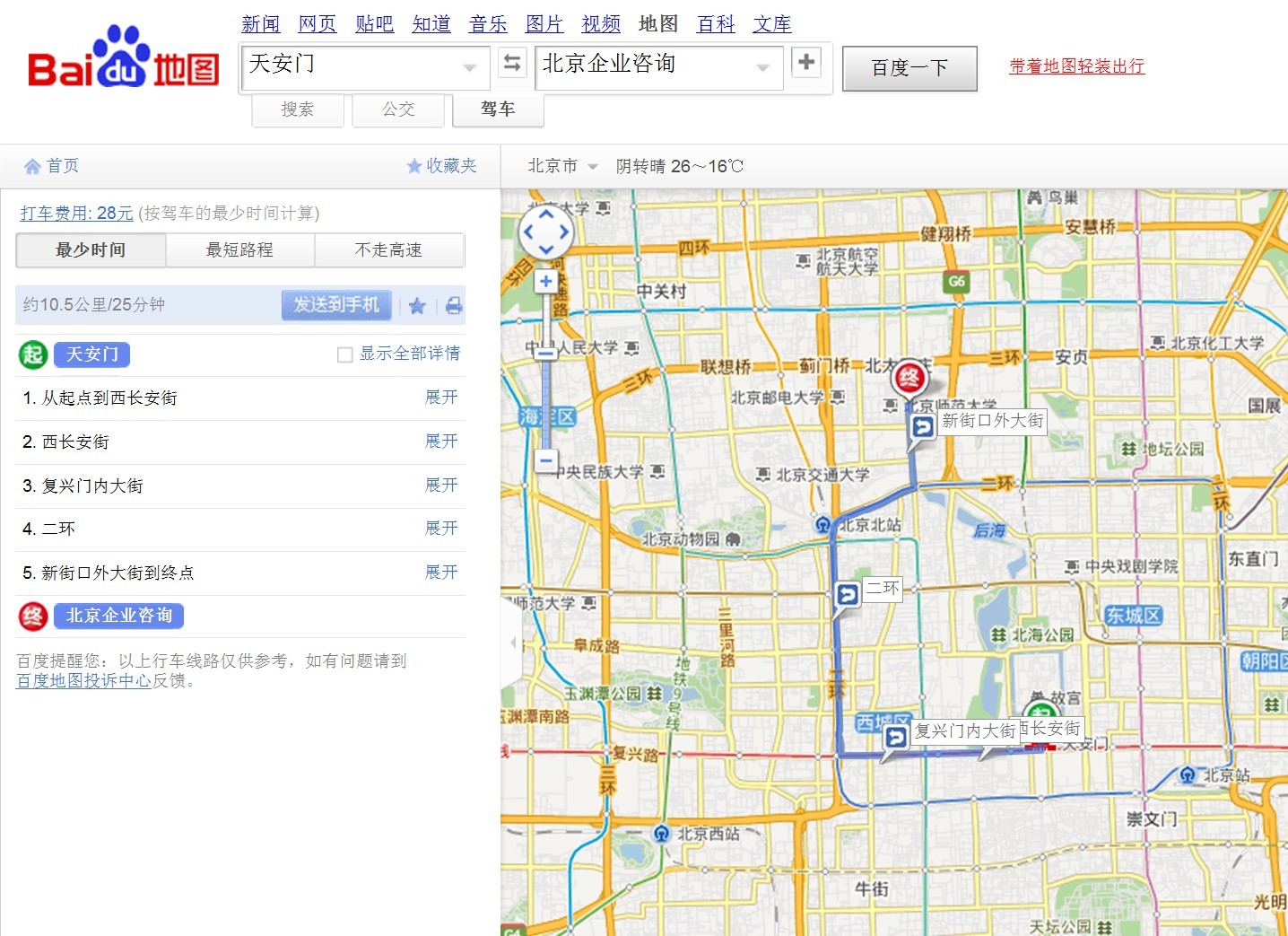Screen dimensions: 1288x936
Task: Pan the map down with arrow control
Action: coord(546,249)
